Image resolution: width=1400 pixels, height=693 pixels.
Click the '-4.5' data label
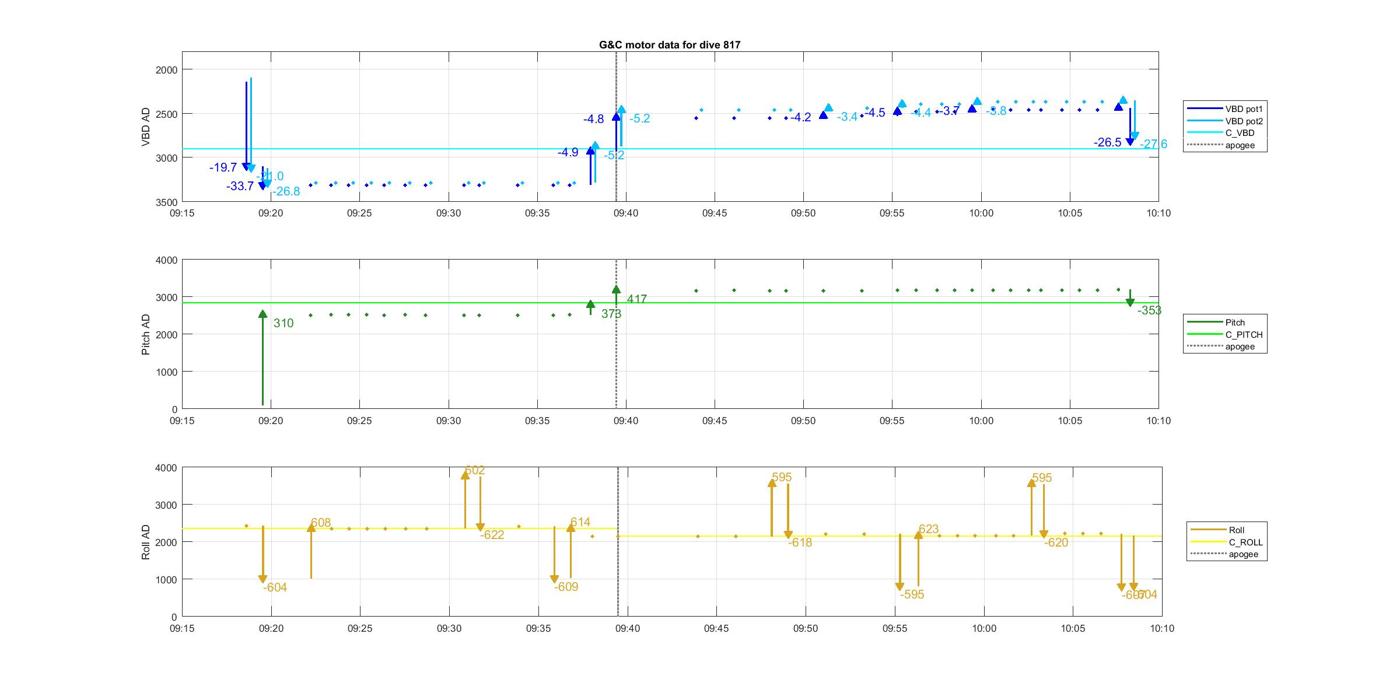875,113
